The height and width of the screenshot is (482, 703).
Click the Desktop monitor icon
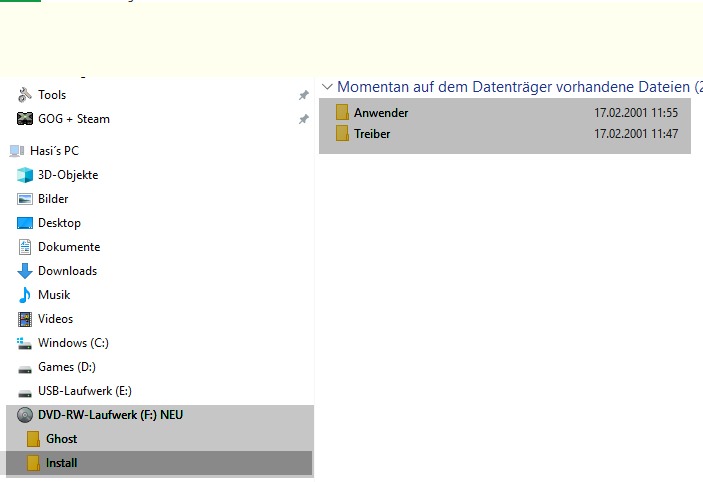point(25,223)
